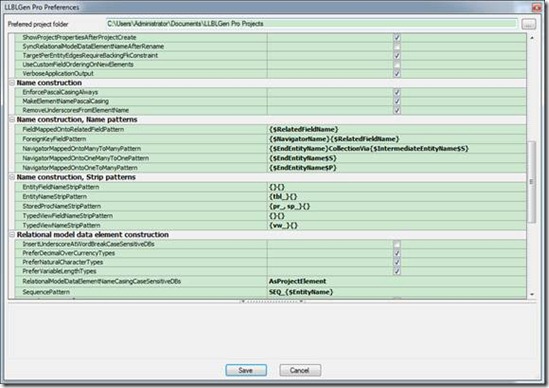Edit NavigatorMappedOntoOneToManyPattern value

(397, 168)
